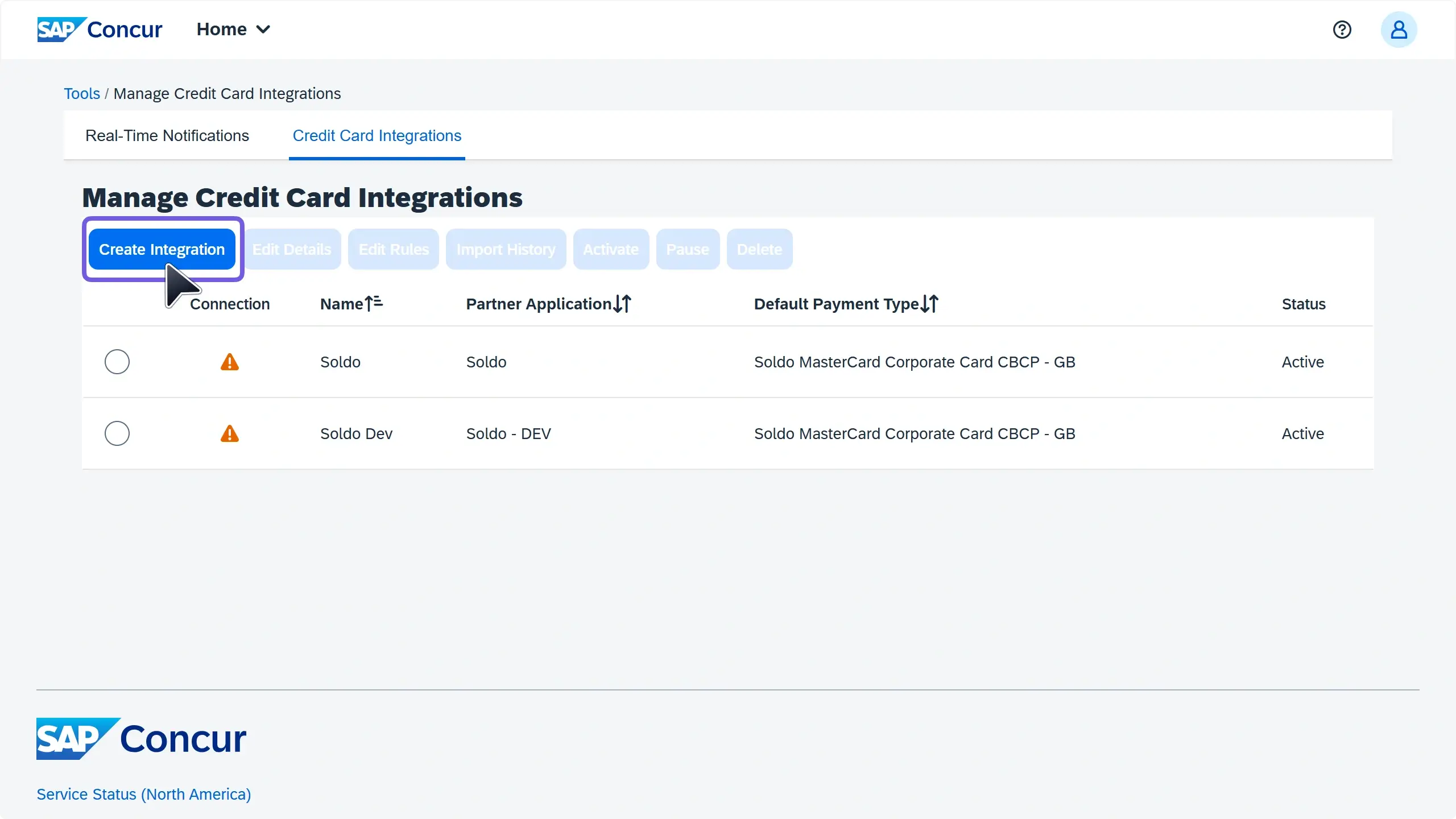This screenshot has height=819, width=1456.
Task: Switch to Credit Card Integrations tab
Action: (377, 135)
